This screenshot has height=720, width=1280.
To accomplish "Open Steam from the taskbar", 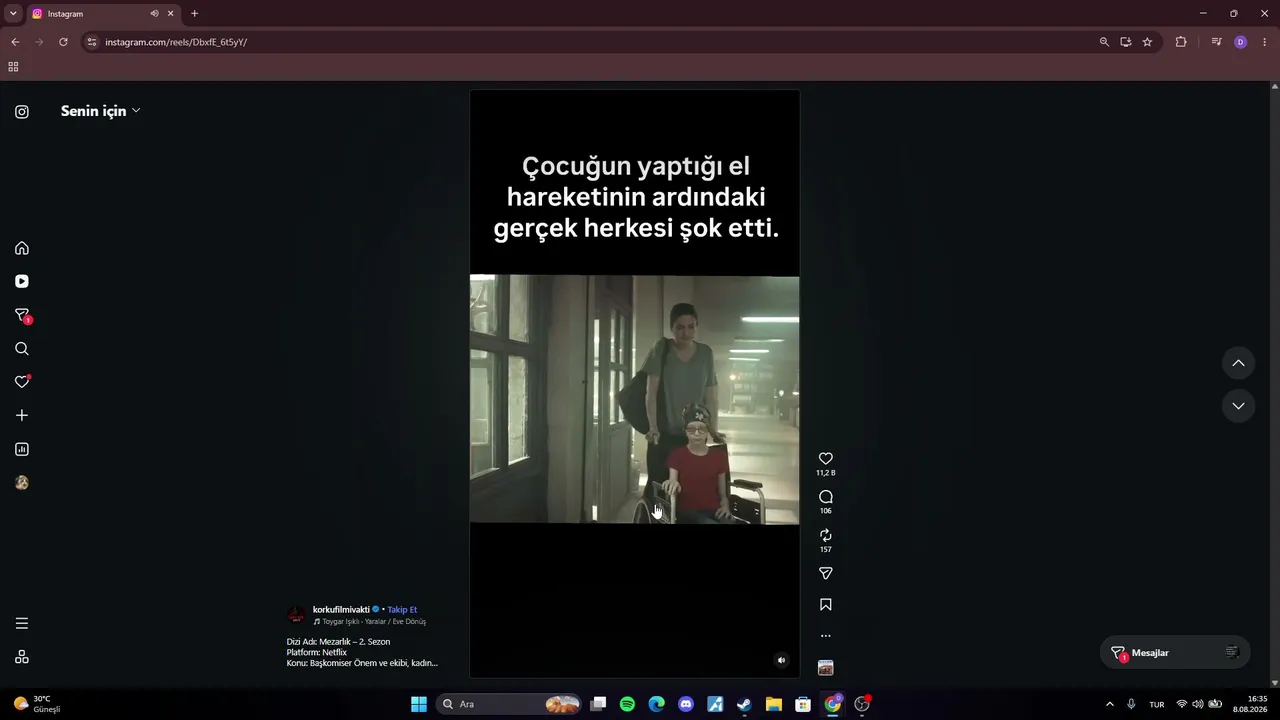I will (x=744, y=704).
